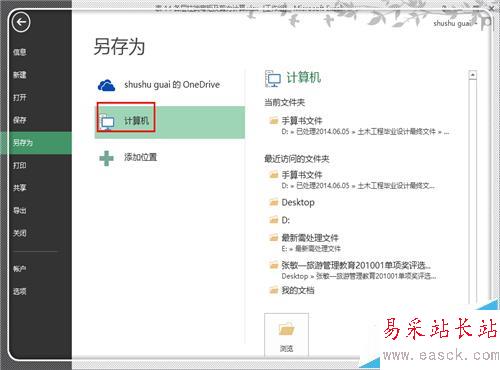Screen dimensions: 500x370
Task: Click the D: path under current folder 手算书文件
Action: pyautogui.click(x=365, y=132)
